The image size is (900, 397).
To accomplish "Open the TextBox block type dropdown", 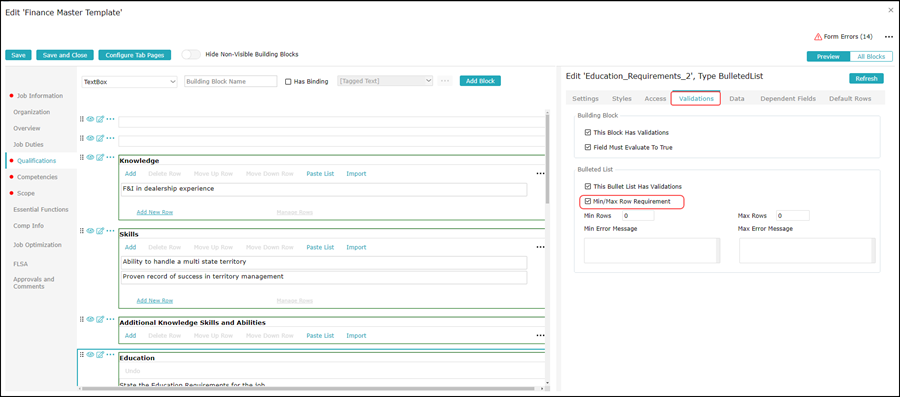I will pyautogui.click(x=130, y=81).
